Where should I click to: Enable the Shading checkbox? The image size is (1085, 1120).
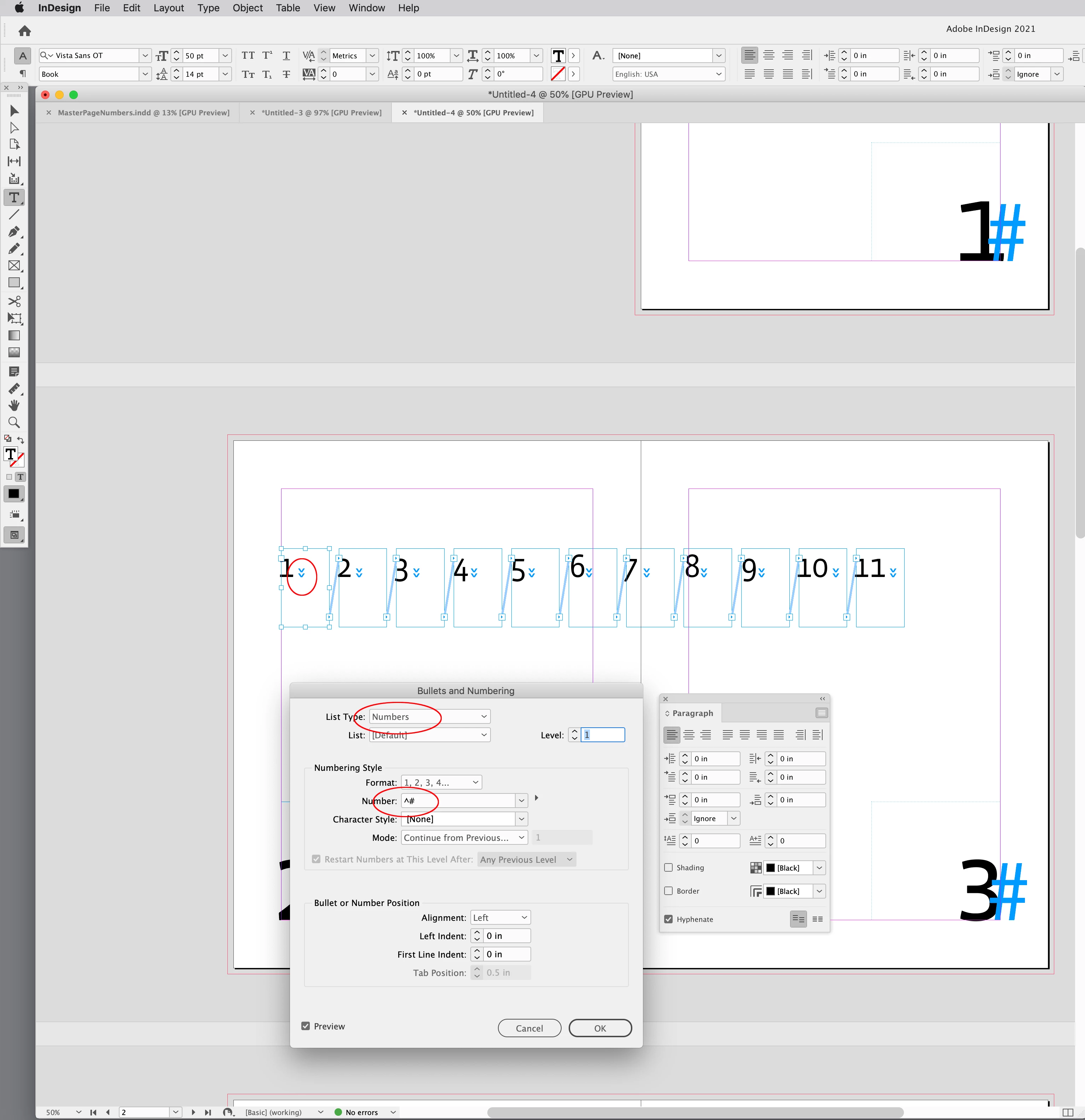pyautogui.click(x=668, y=867)
